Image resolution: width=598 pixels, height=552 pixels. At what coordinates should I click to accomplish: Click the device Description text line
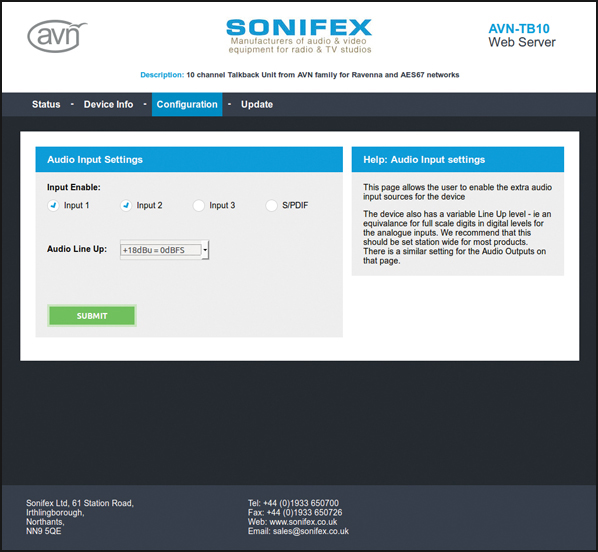click(300, 75)
